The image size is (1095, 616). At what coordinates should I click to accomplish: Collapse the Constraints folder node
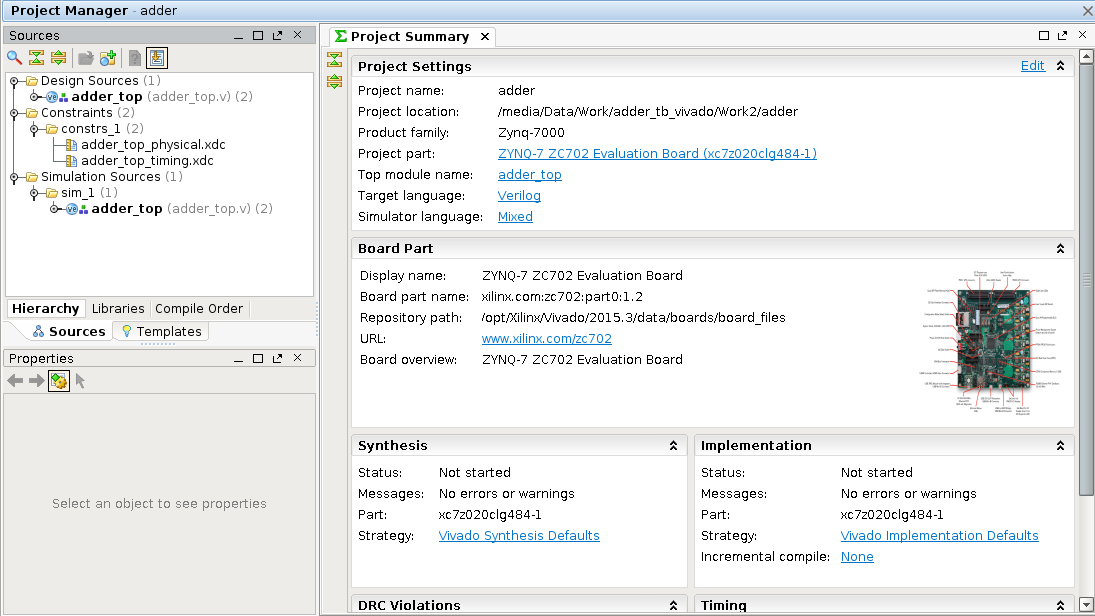click(14, 113)
